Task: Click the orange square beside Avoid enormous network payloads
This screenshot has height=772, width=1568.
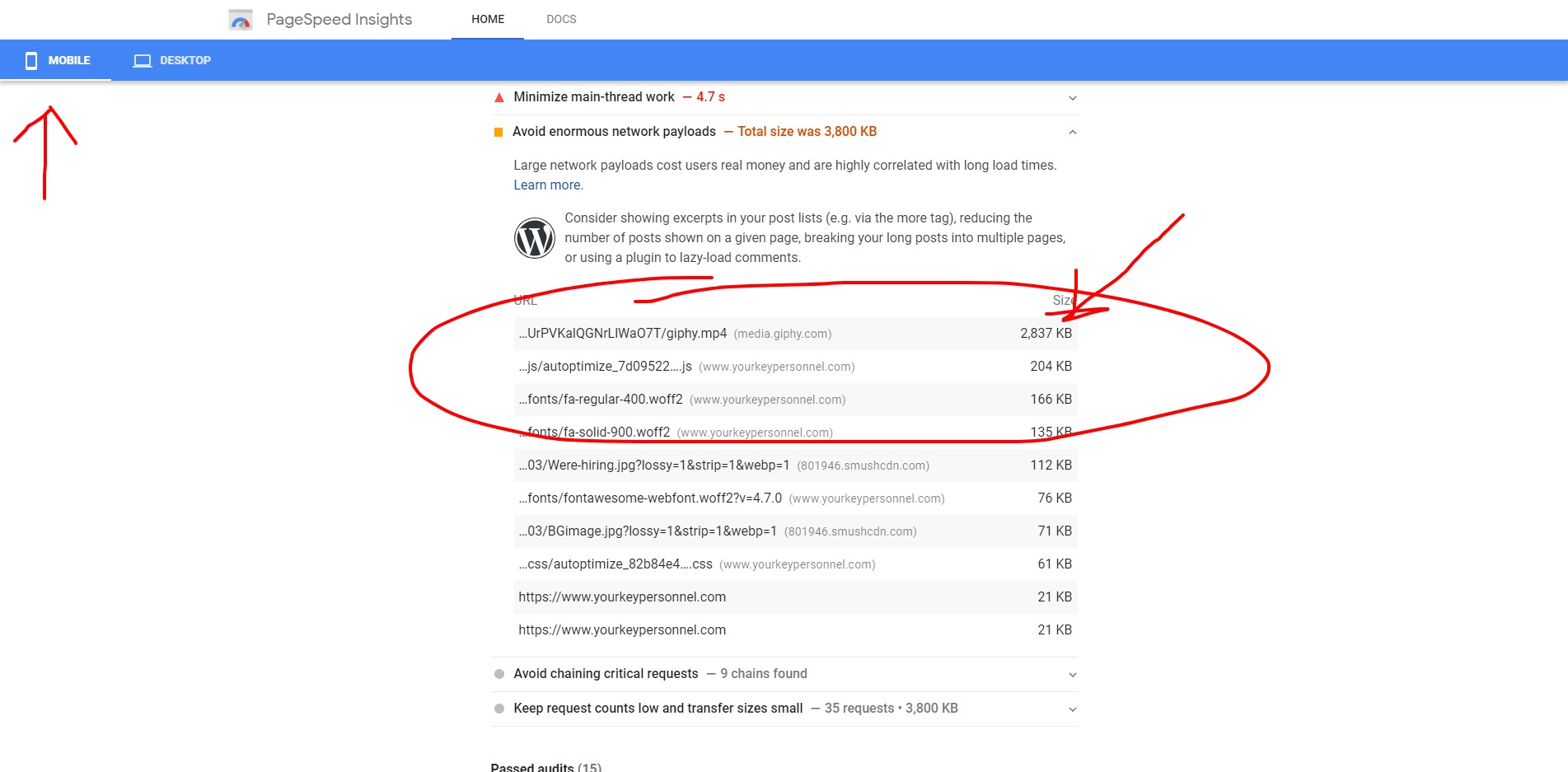Action: tap(498, 132)
